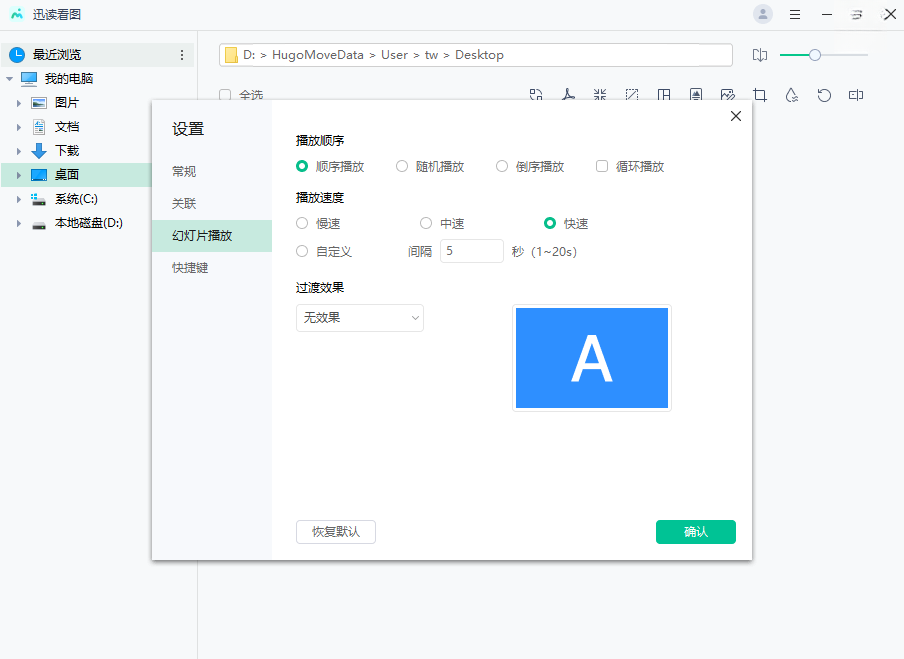Tick the 全选 select-all checkbox
Image resolution: width=904 pixels, height=659 pixels.
[225, 95]
